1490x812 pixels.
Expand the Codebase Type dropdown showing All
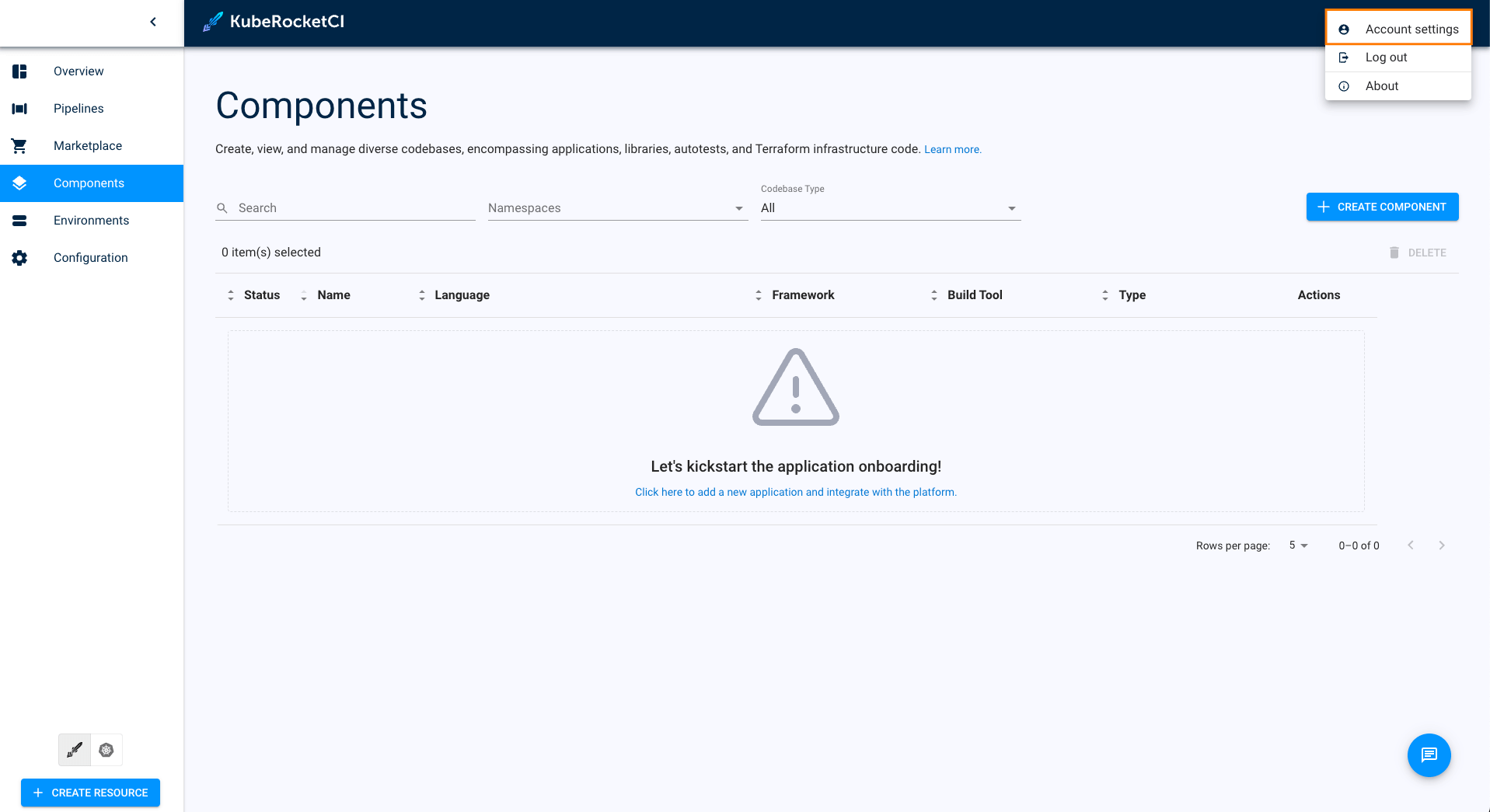pyautogui.click(x=1010, y=207)
